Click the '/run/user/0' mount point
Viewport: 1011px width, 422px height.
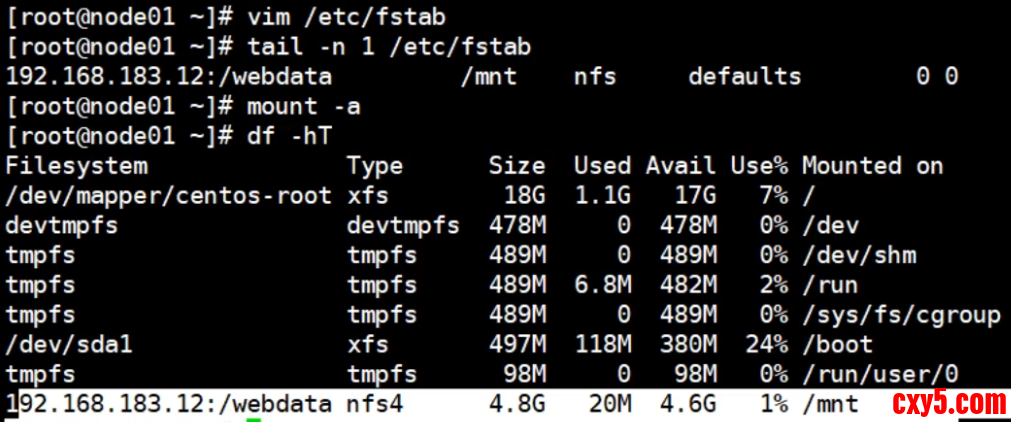(880, 374)
